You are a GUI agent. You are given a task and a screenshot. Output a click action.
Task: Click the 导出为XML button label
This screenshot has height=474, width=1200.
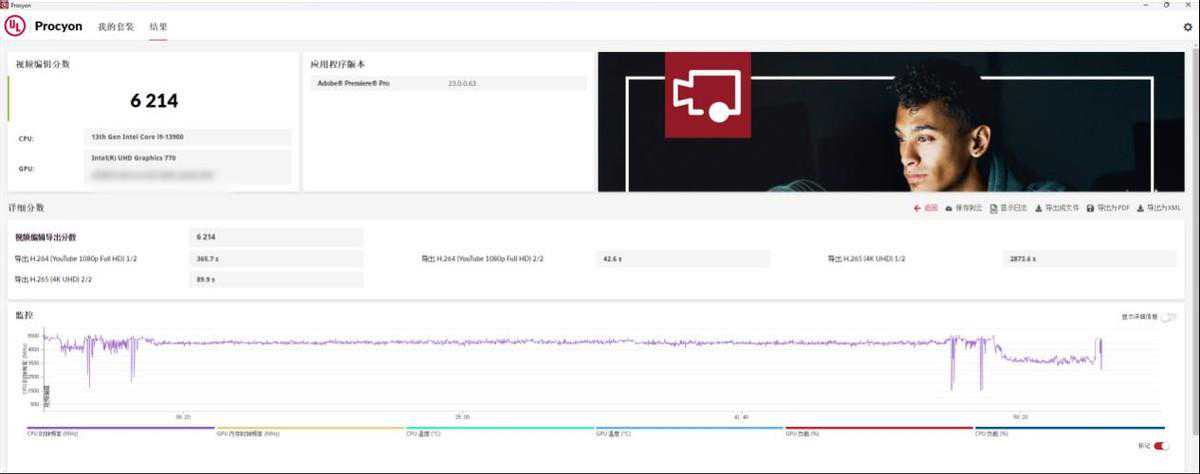[1163, 208]
